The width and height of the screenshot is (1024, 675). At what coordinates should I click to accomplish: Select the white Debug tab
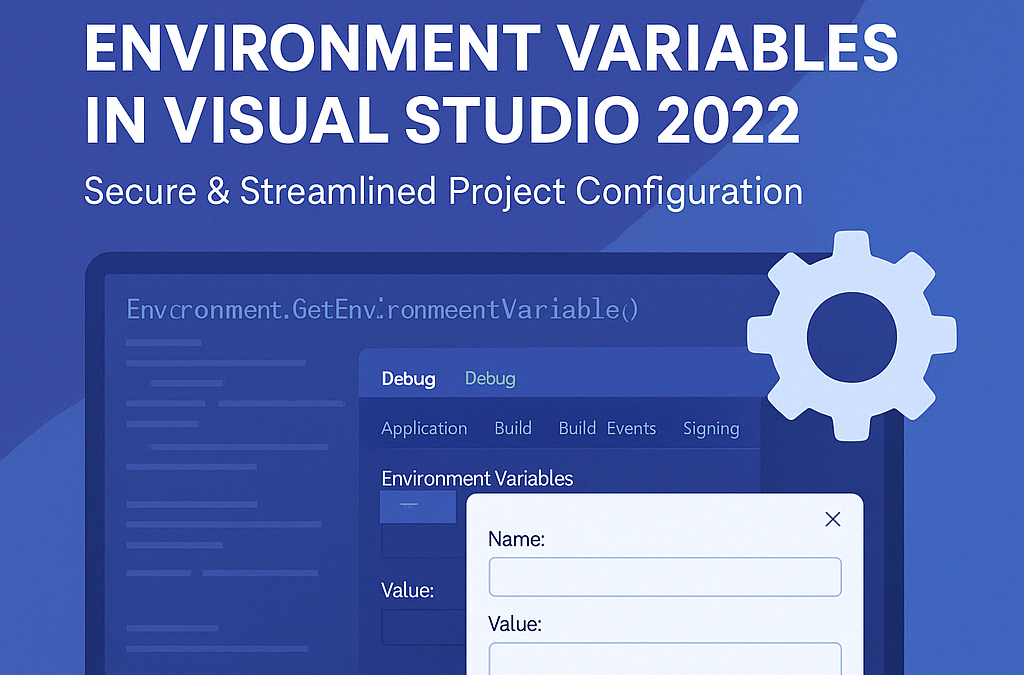(408, 379)
